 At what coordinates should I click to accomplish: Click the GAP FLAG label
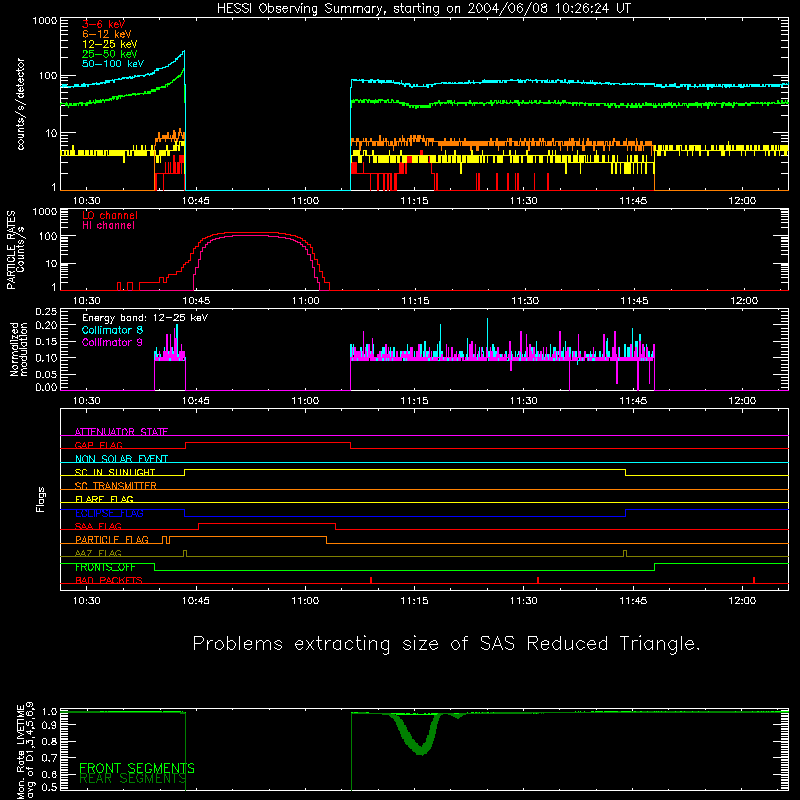point(98,445)
